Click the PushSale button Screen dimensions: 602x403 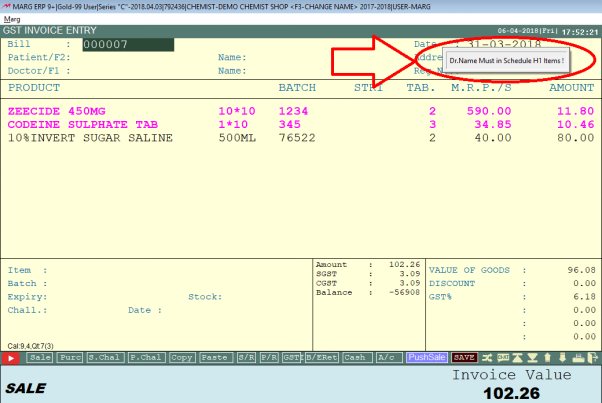(427, 357)
